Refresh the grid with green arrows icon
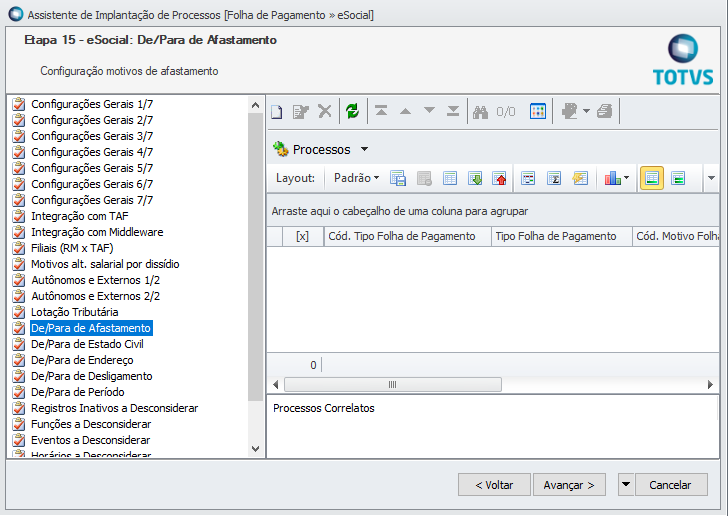Image resolution: width=728 pixels, height=516 pixels. (x=352, y=111)
